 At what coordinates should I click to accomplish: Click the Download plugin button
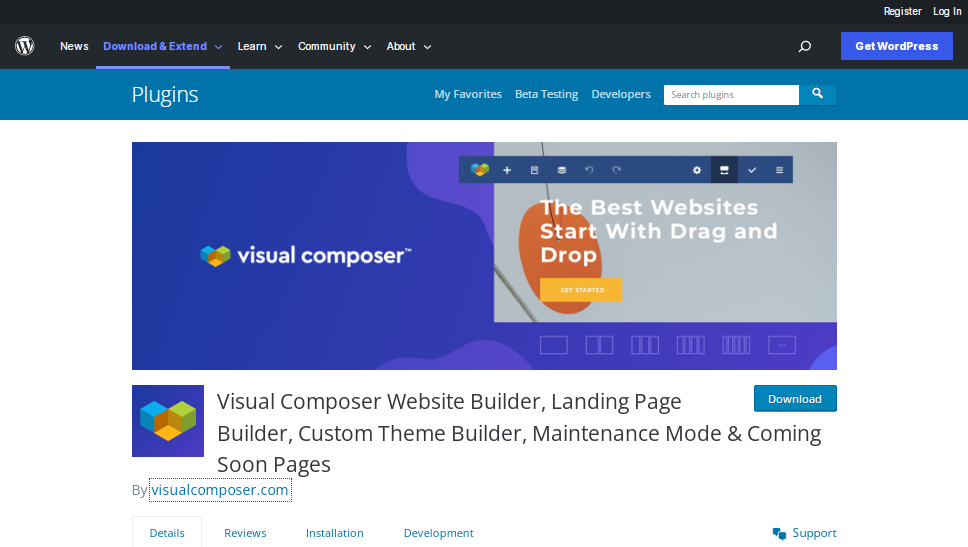click(x=795, y=399)
